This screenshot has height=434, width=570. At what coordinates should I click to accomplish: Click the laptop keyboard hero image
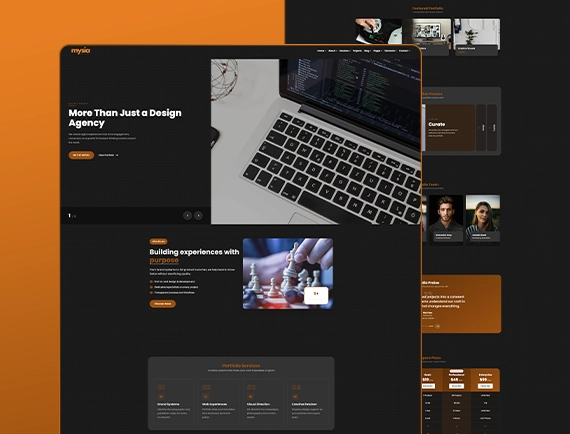(316, 142)
